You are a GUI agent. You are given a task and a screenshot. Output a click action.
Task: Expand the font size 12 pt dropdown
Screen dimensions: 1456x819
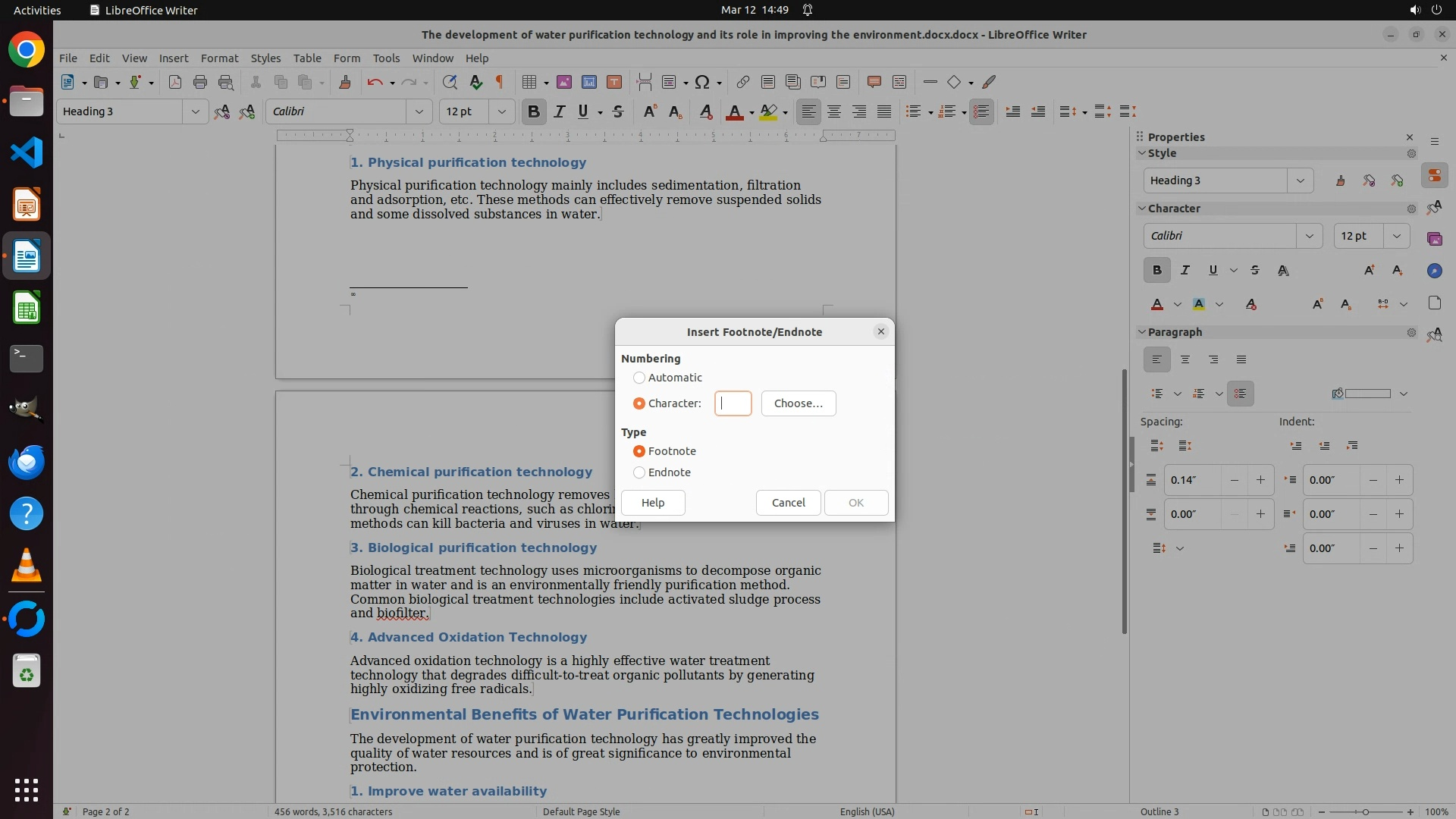point(501,111)
